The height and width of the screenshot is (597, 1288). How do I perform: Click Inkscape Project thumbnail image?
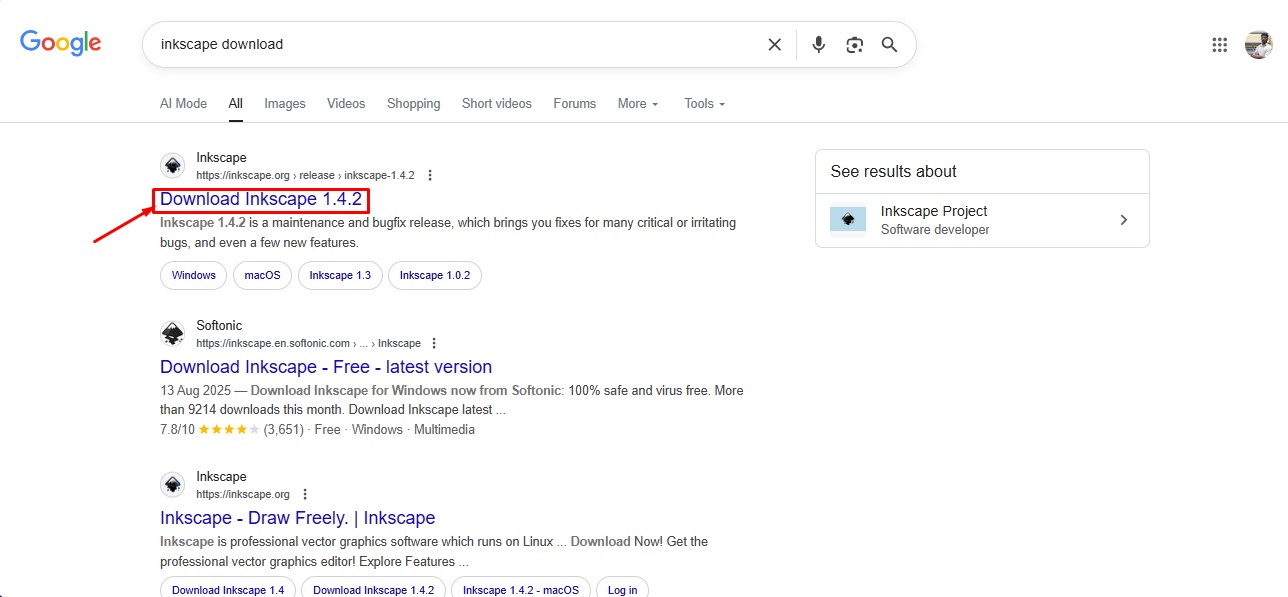tap(848, 219)
